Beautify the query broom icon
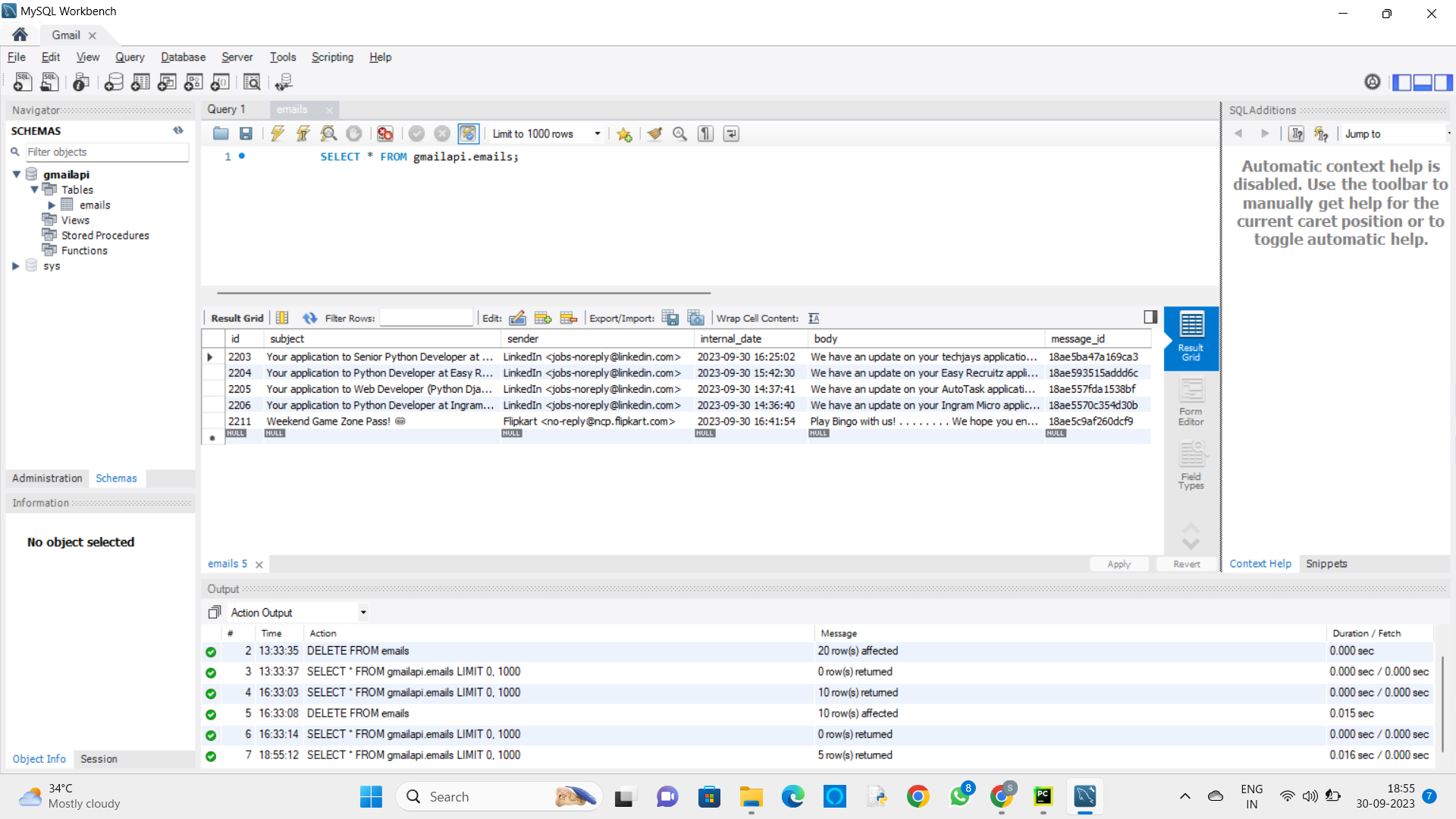Viewport: 1456px width, 819px height. click(654, 133)
